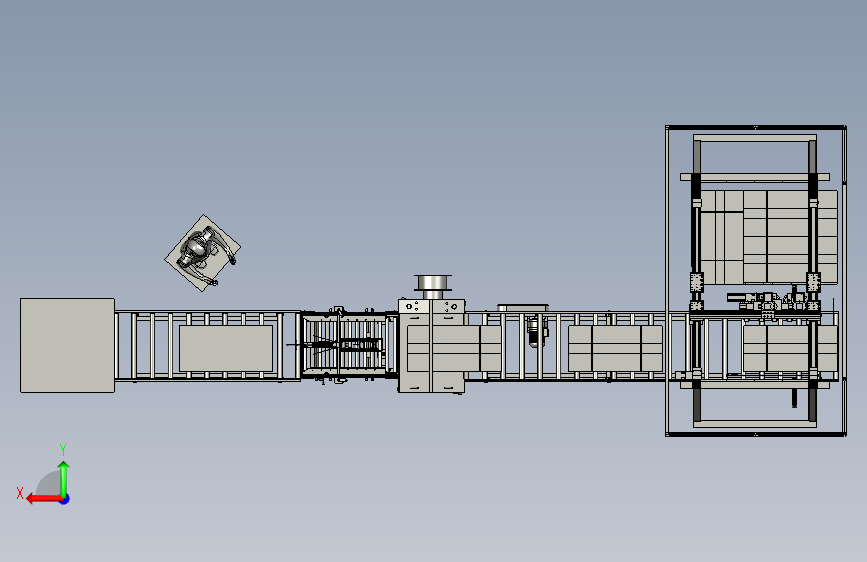
Task: Click the red X axis arrow of the triad
Action: [44, 499]
